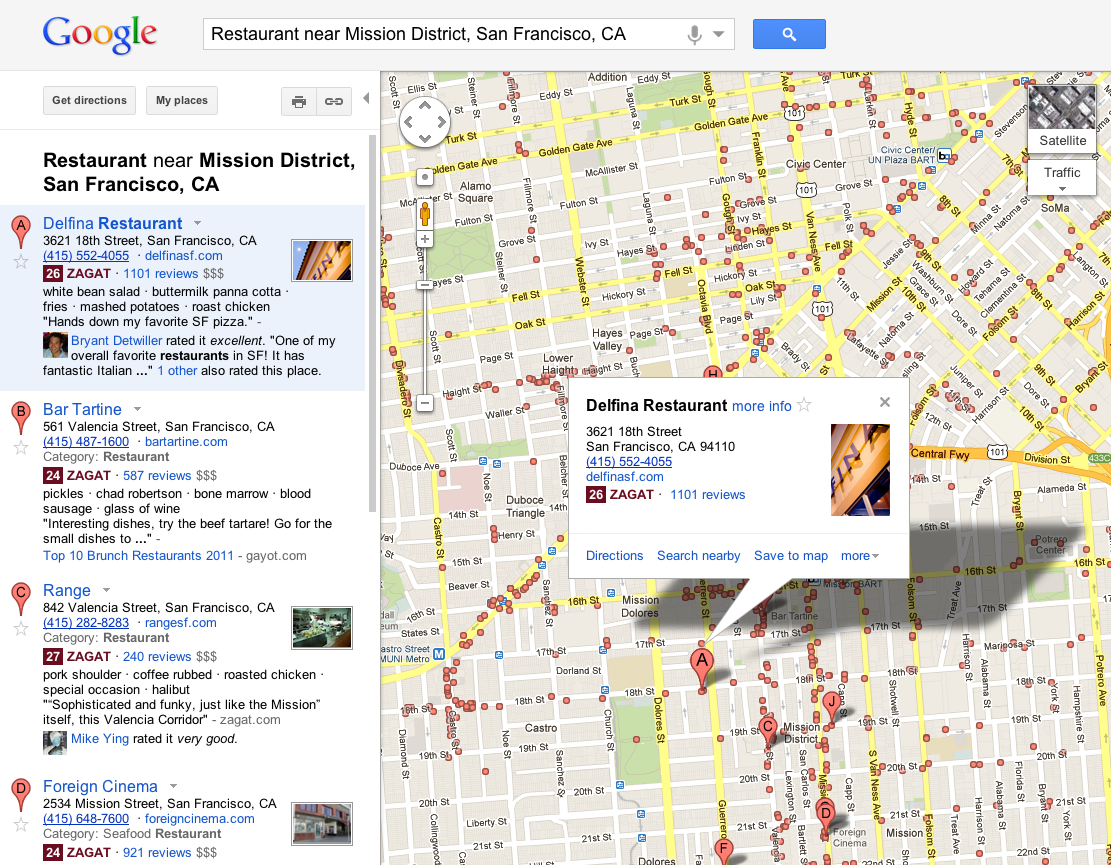Click the Foreign Cinema photo thumbnail
The image size is (1111, 865).
[321, 824]
